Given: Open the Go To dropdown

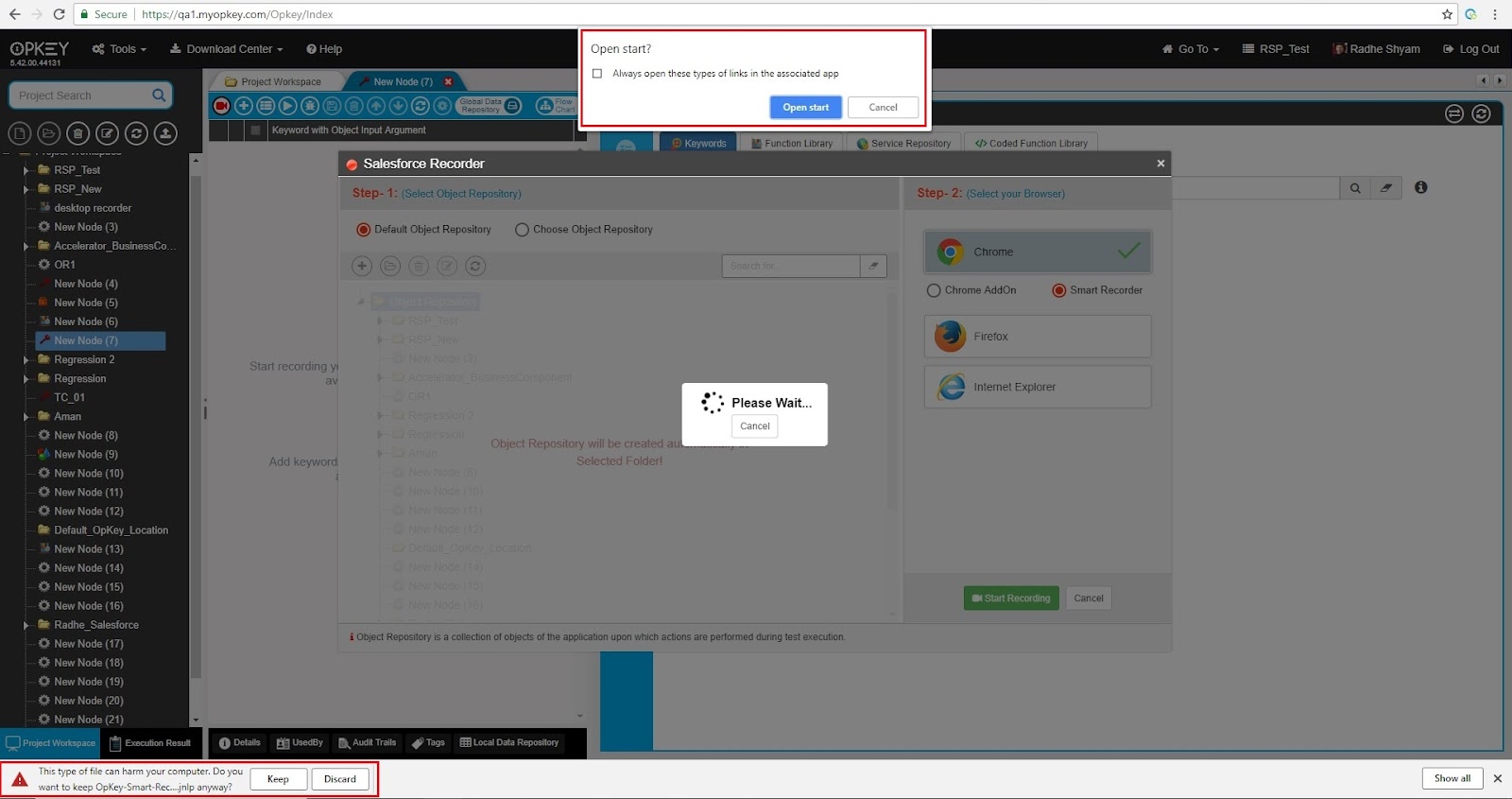Looking at the screenshot, I should [1191, 49].
